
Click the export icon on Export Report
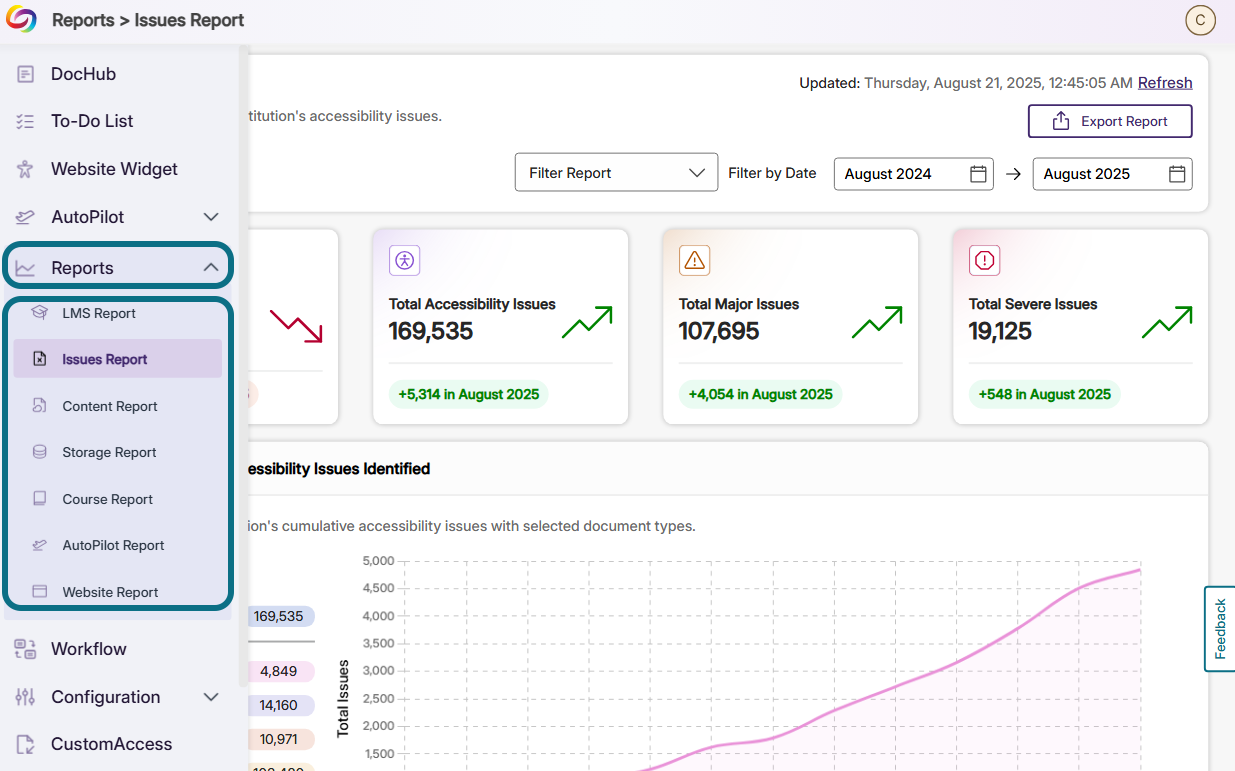coord(1061,121)
